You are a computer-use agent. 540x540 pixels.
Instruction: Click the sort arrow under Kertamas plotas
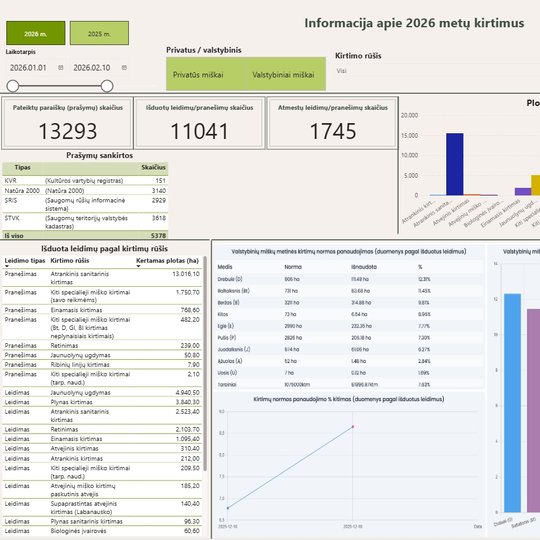click(138, 266)
